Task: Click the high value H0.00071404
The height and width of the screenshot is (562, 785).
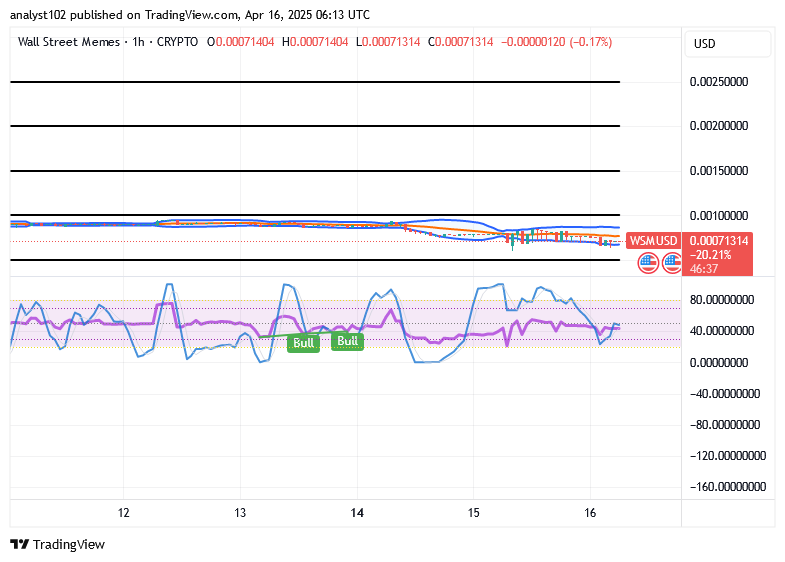Action: tap(315, 42)
